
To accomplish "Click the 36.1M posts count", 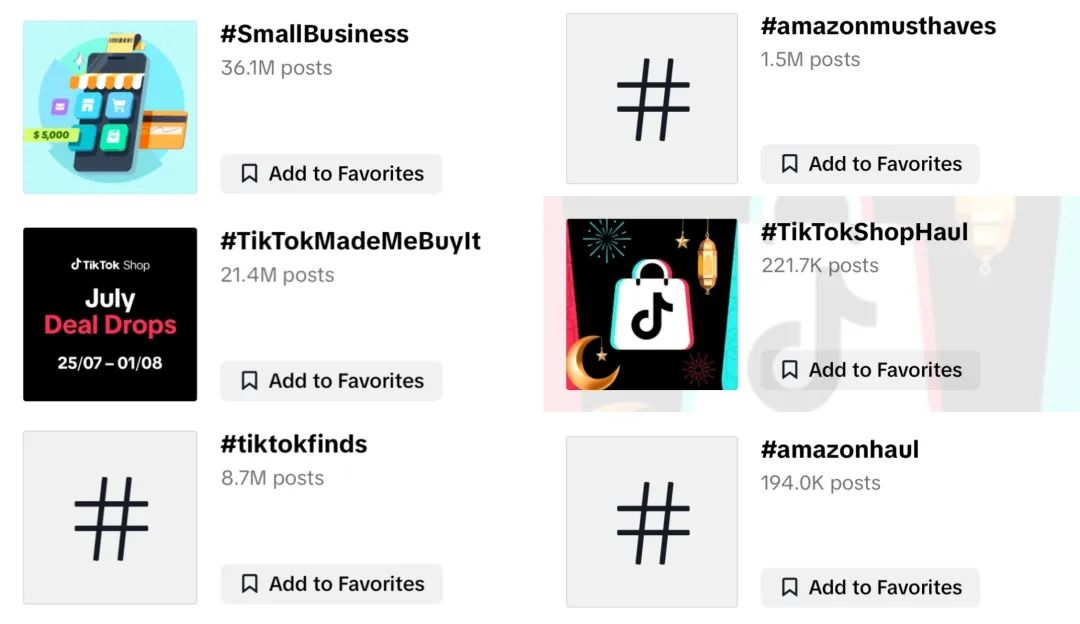I will (276, 68).
